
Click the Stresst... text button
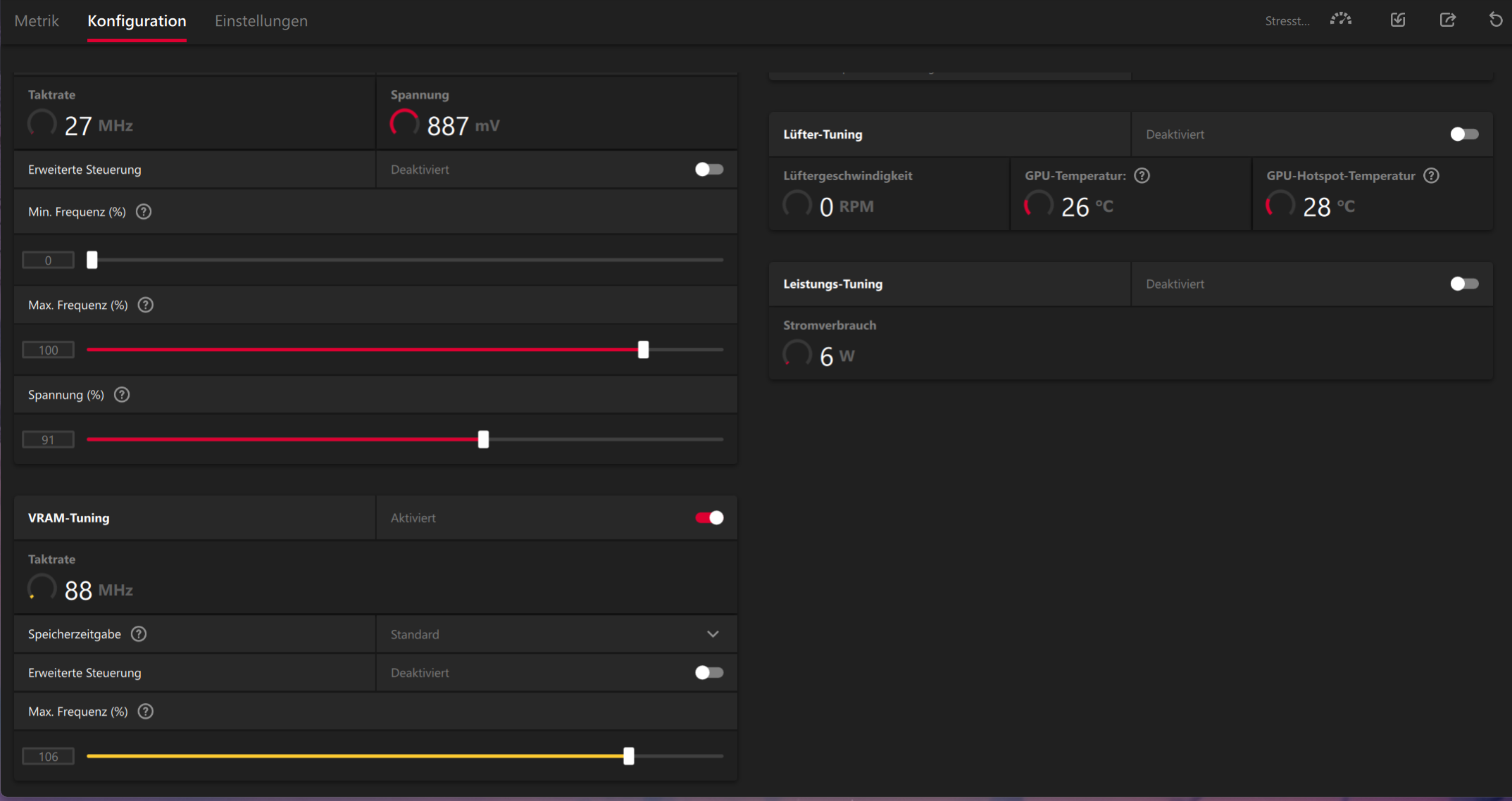pyautogui.click(x=1287, y=21)
